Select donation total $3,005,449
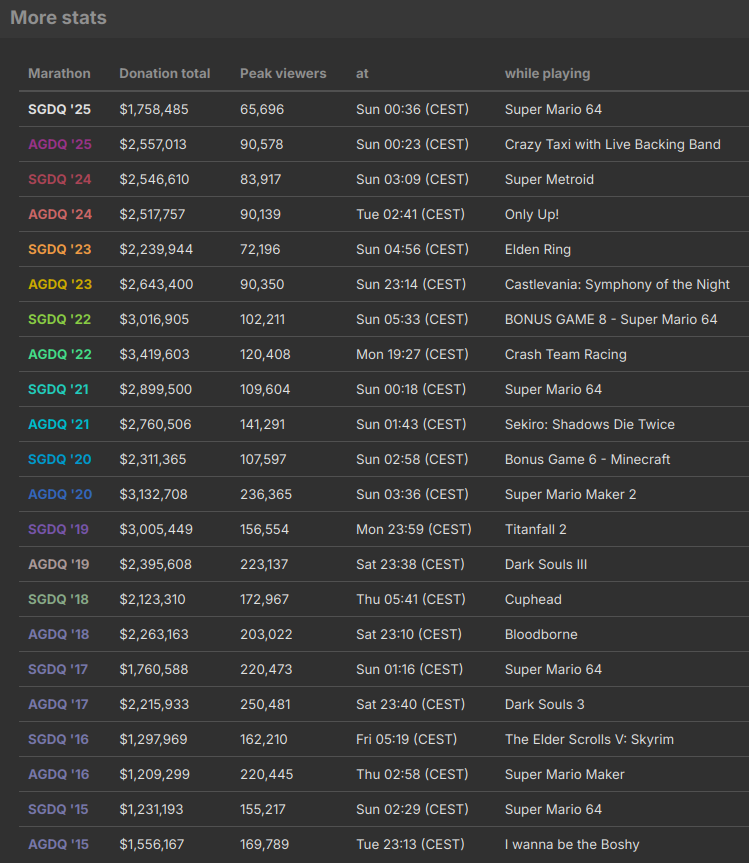The width and height of the screenshot is (749, 863). point(156,529)
